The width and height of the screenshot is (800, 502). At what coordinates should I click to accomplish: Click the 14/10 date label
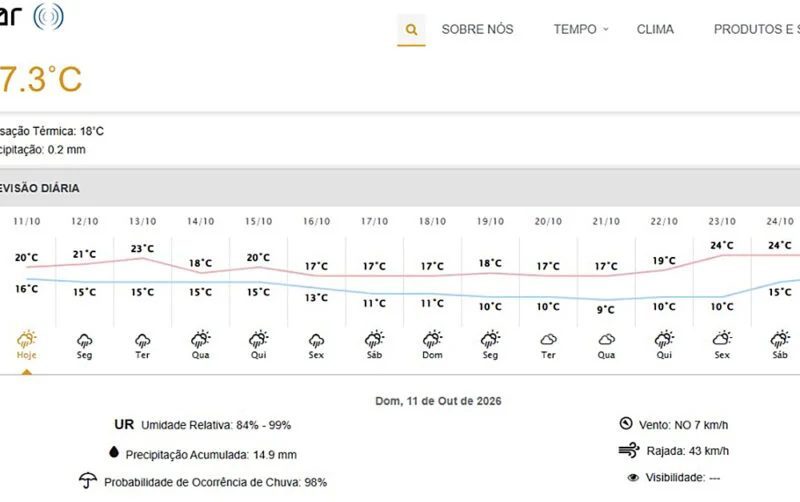[x=201, y=221]
